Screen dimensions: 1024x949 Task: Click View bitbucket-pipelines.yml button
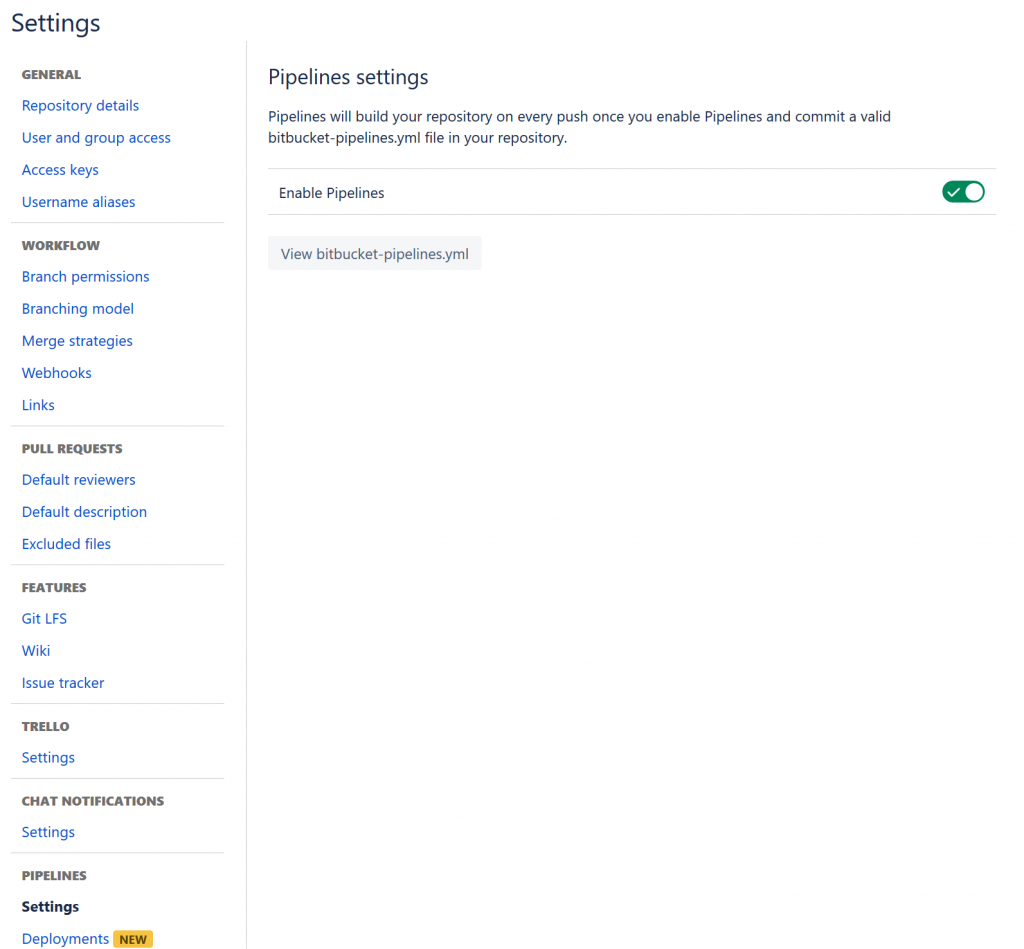pos(374,253)
